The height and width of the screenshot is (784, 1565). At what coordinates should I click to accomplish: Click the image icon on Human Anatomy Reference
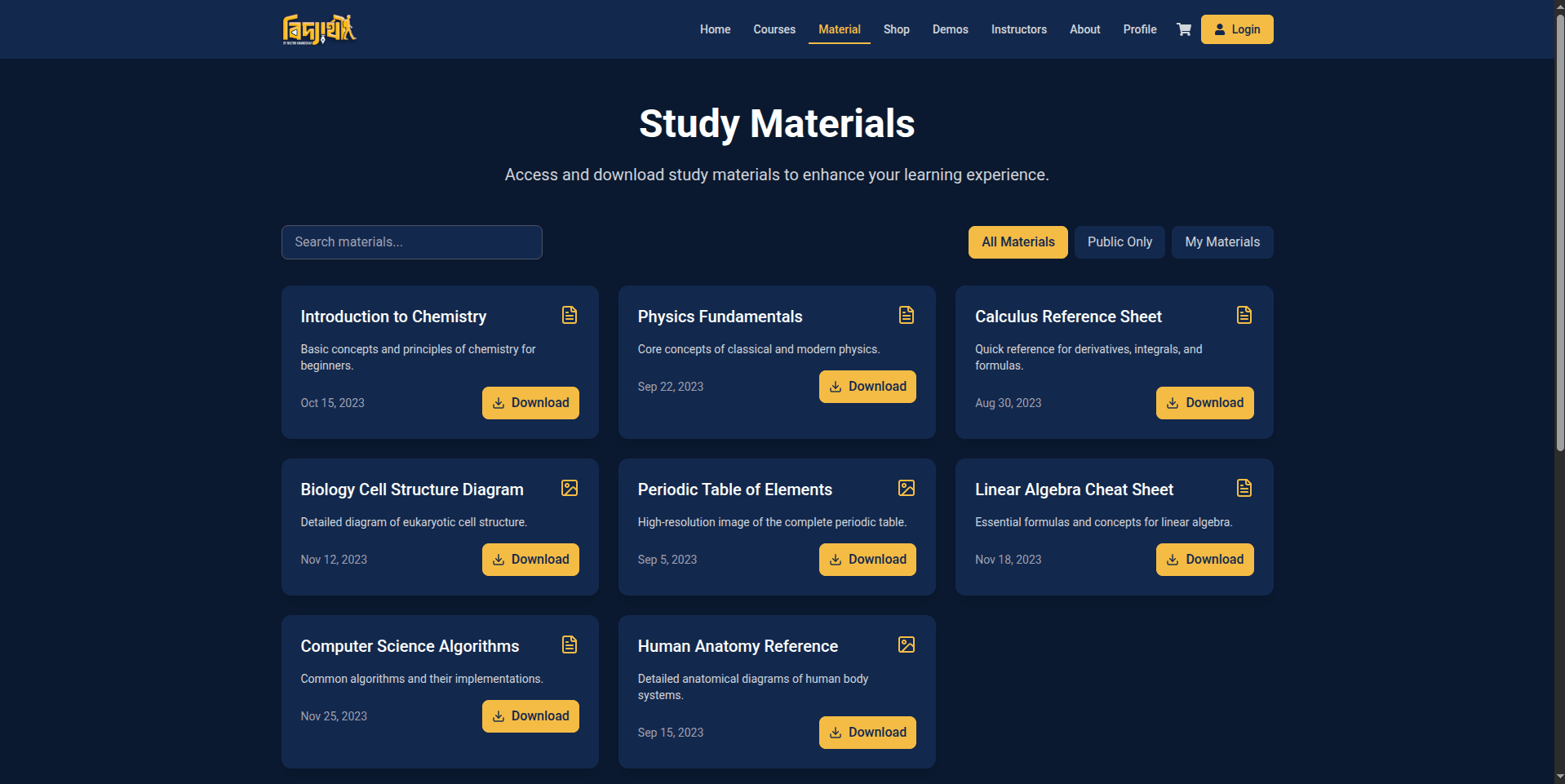907,644
